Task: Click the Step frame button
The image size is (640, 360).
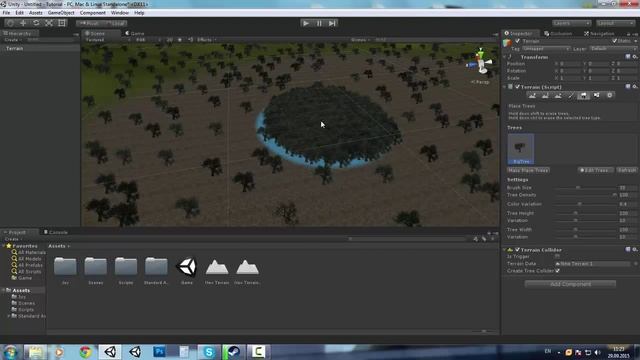Action: coord(332,23)
